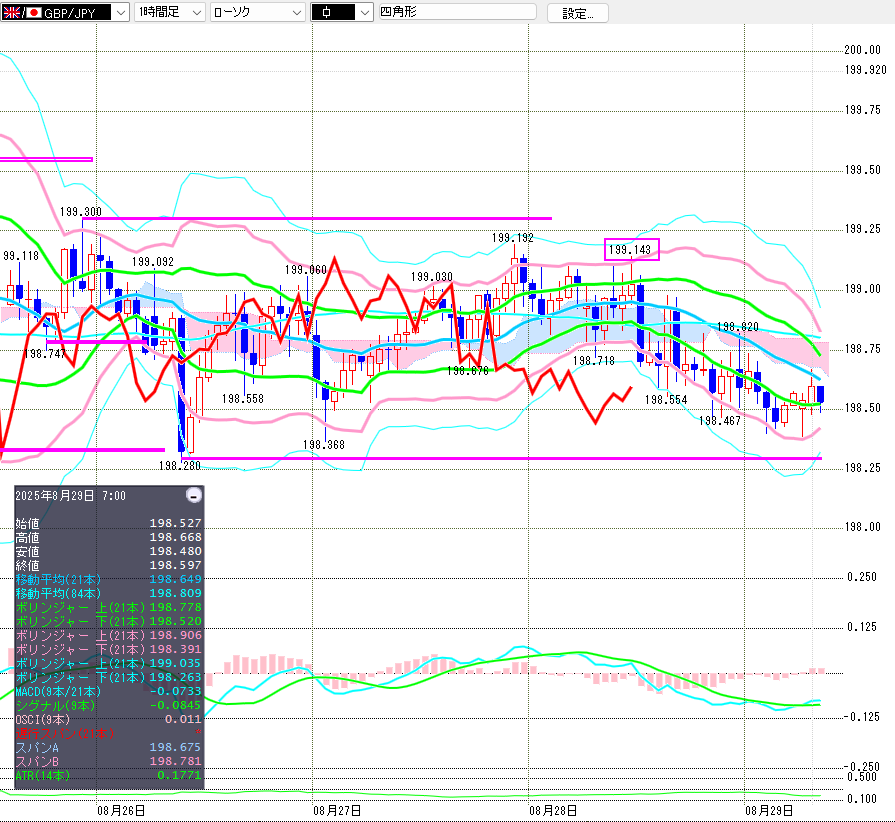This screenshot has width=895, height=822.
Task: Click the Bollinger value 198.778
Action: pyautogui.click(x=175, y=607)
